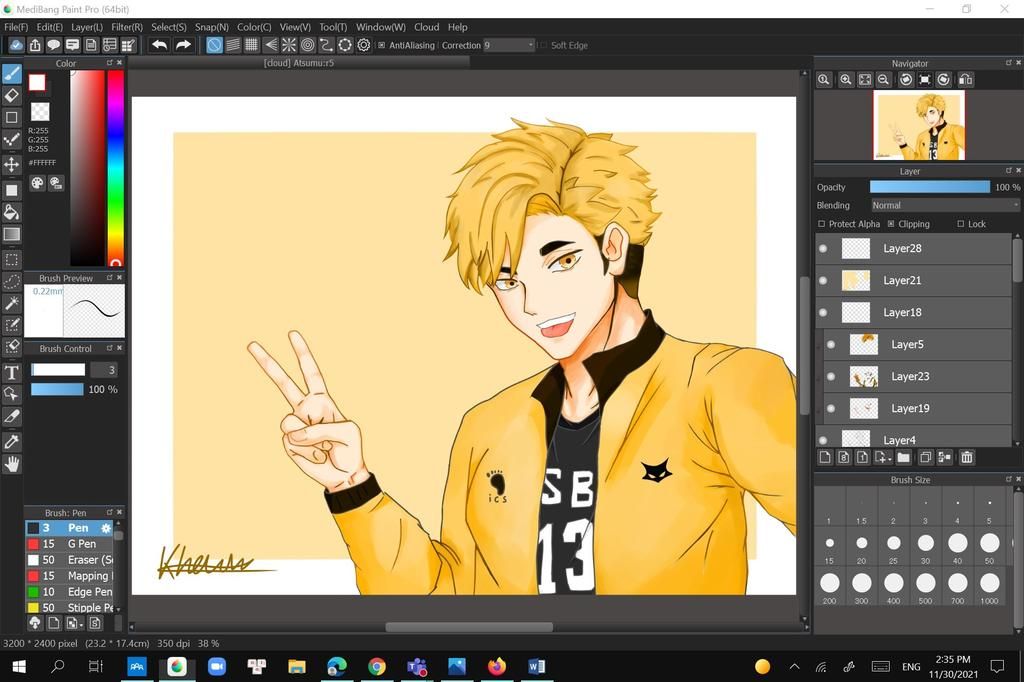Screen dimensions: 1024x682
Task: Open the File menu
Action: pyautogui.click(x=16, y=27)
